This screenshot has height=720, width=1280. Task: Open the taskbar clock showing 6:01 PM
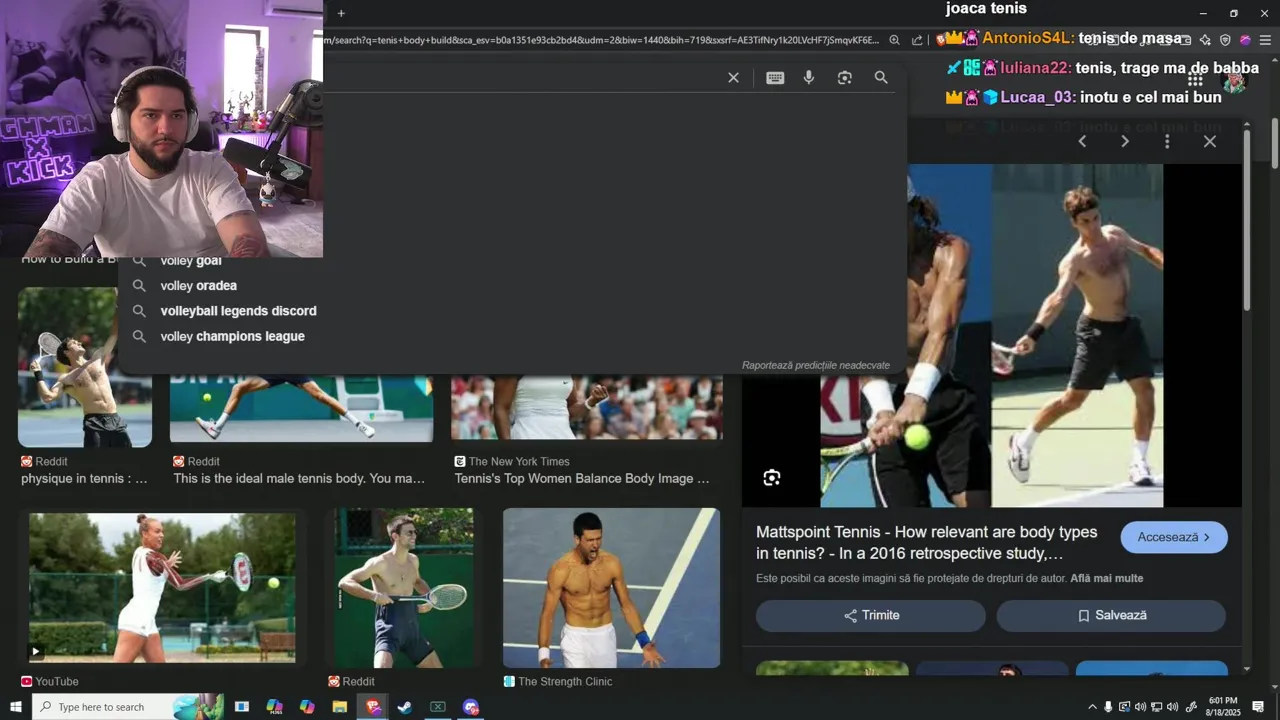pyautogui.click(x=1223, y=707)
